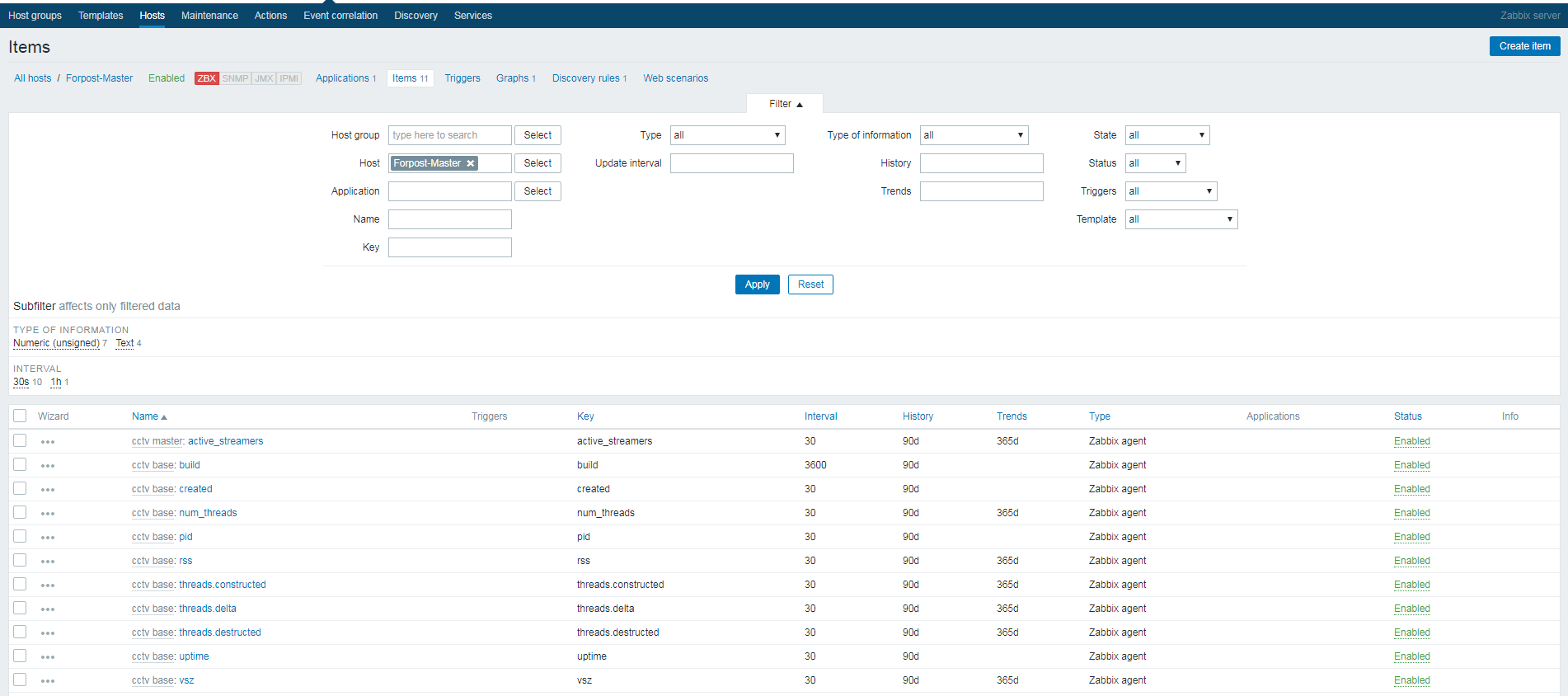Open wizard dots menu for vsz item
1568x696 pixels.
(x=48, y=681)
